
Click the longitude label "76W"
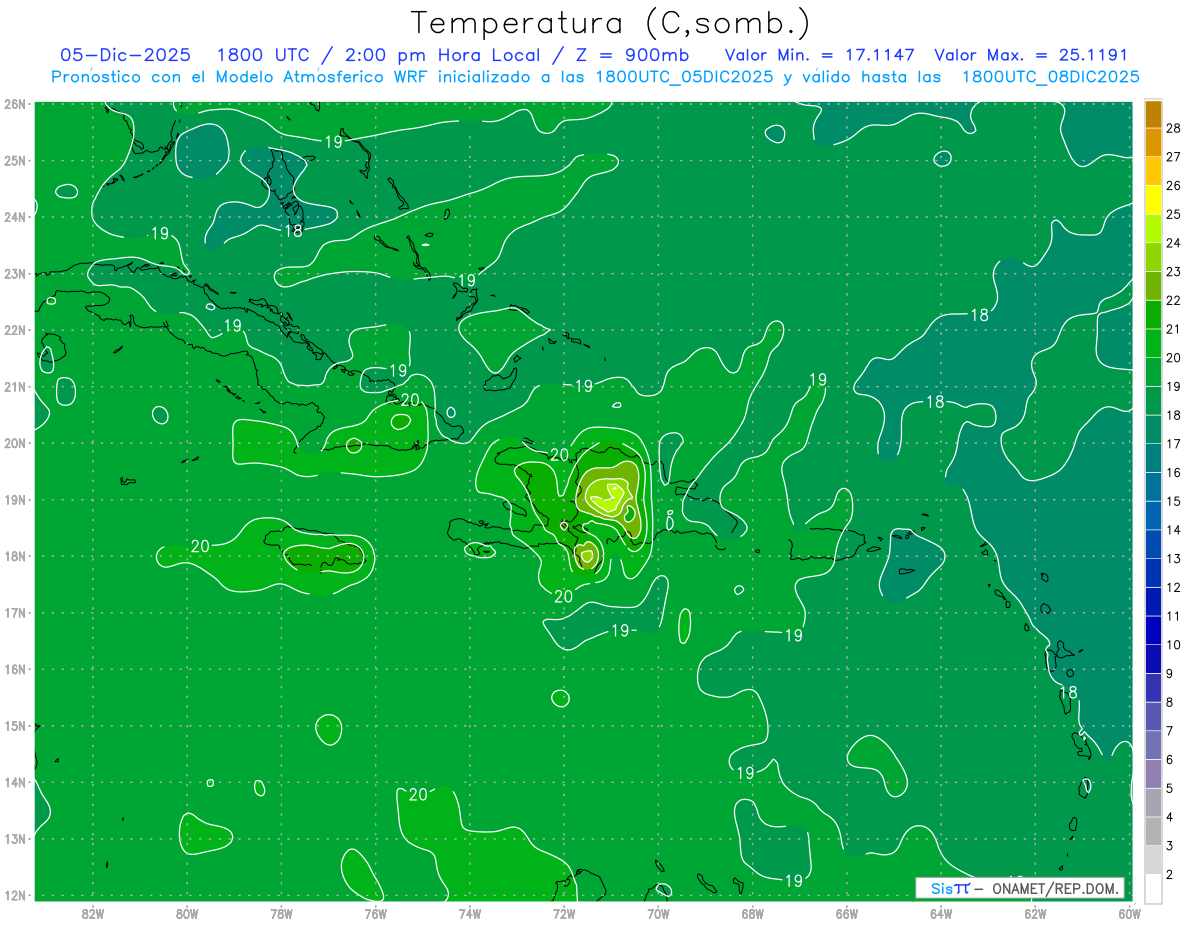[x=375, y=913]
